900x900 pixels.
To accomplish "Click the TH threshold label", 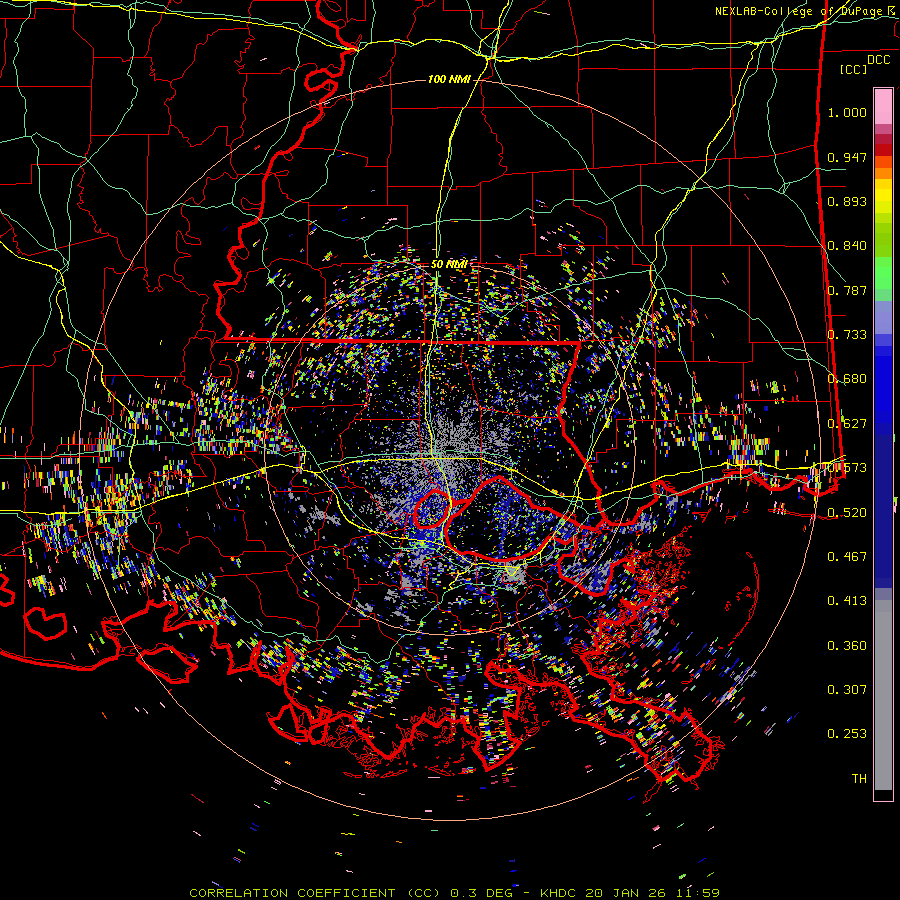I will [859, 779].
